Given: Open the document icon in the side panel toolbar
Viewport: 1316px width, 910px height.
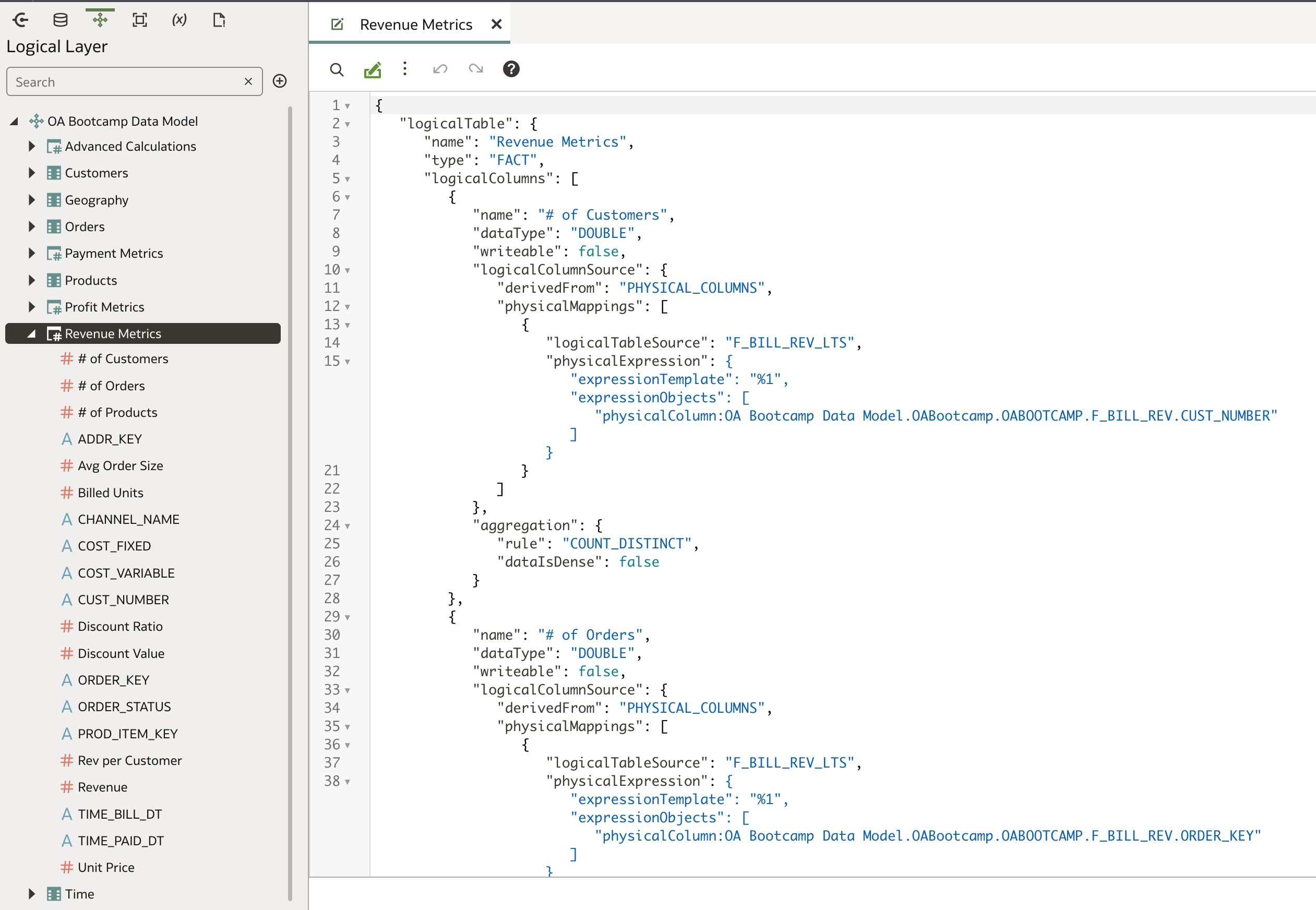Looking at the screenshot, I should [219, 20].
